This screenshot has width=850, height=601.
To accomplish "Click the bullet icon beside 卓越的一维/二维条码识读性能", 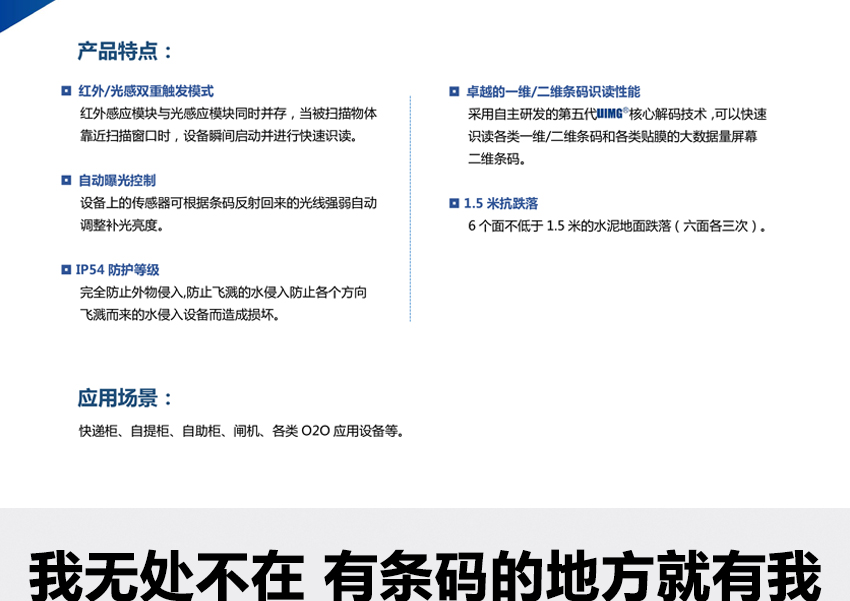I will pyautogui.click(x=454, y=92).
